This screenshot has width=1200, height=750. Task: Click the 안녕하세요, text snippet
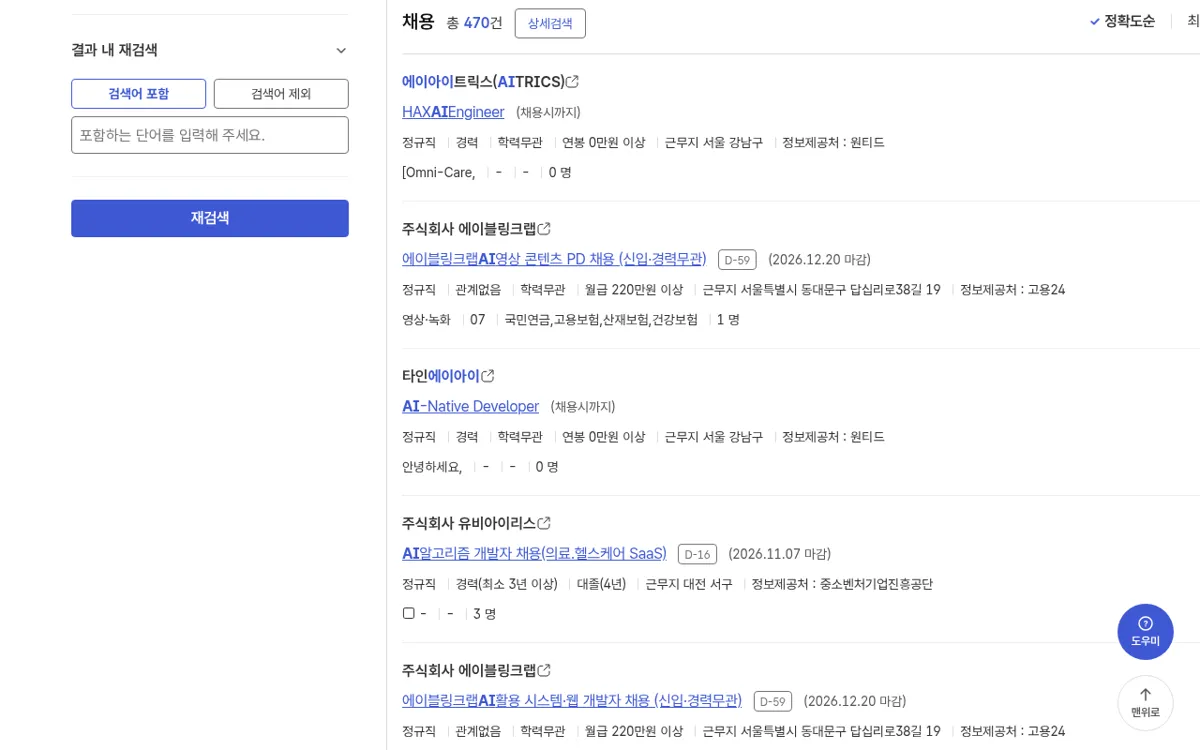pos(432,467)
